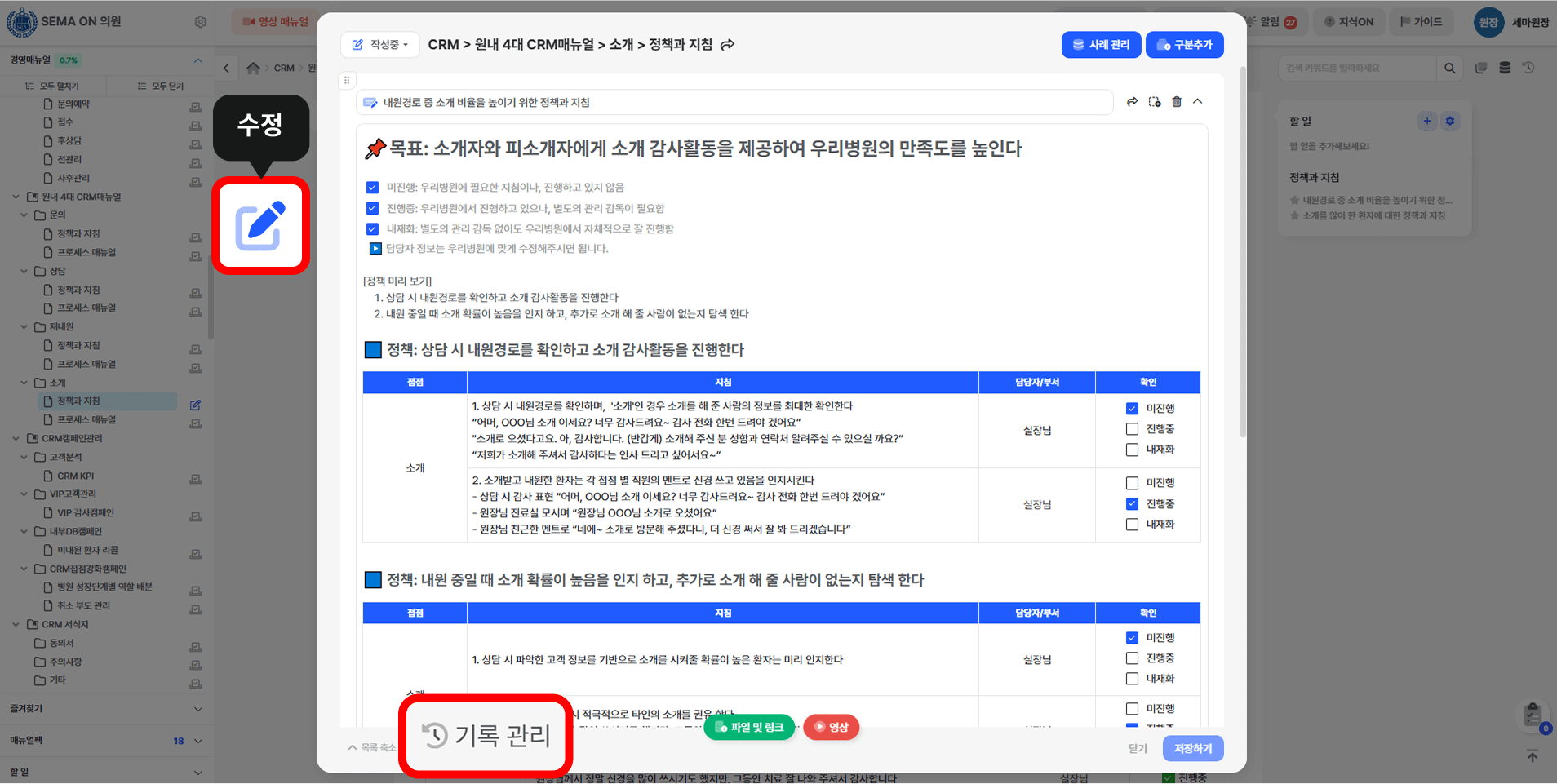This screenshot has width=1557, height=784.
Task: Click the status icon on the 미내원 환자 리콜 row
Action: 196,554
